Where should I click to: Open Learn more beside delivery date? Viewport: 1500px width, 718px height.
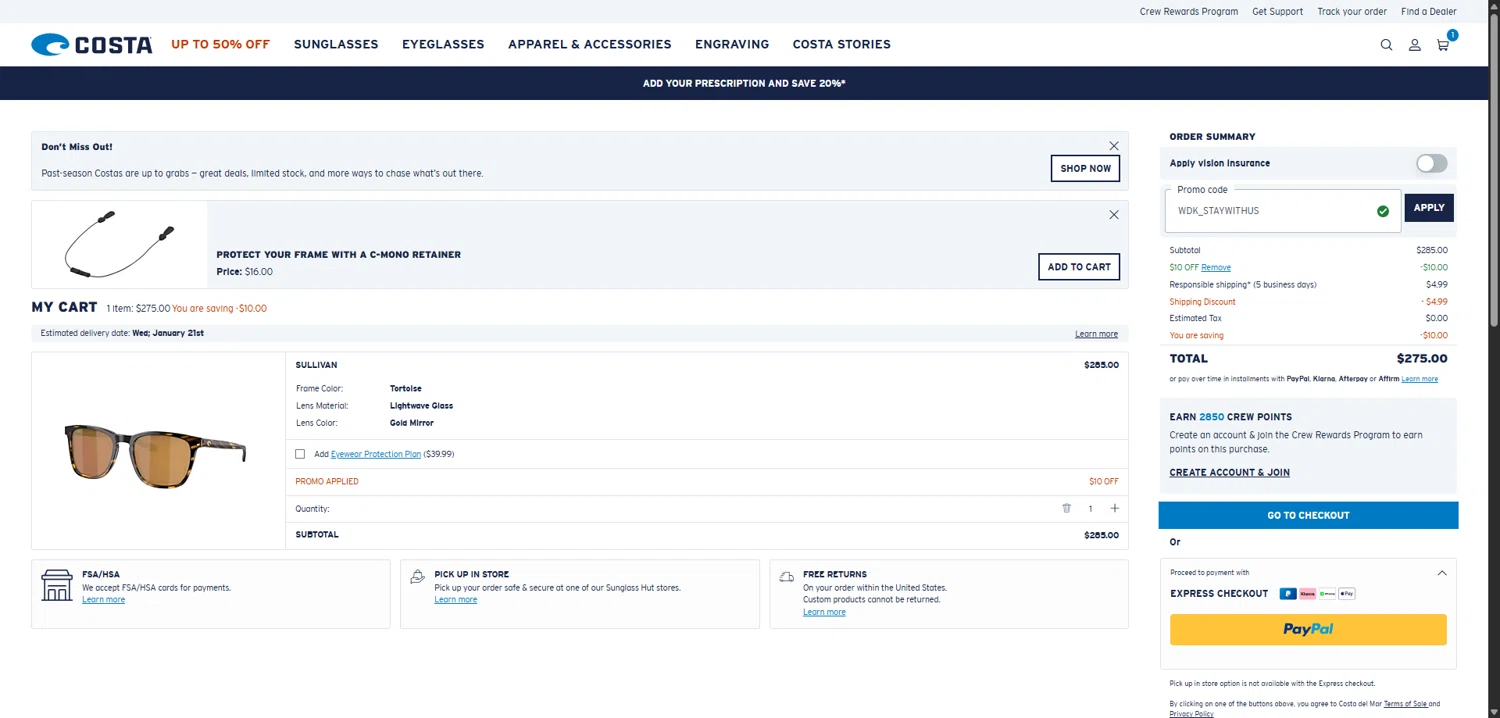point(1096,334)
